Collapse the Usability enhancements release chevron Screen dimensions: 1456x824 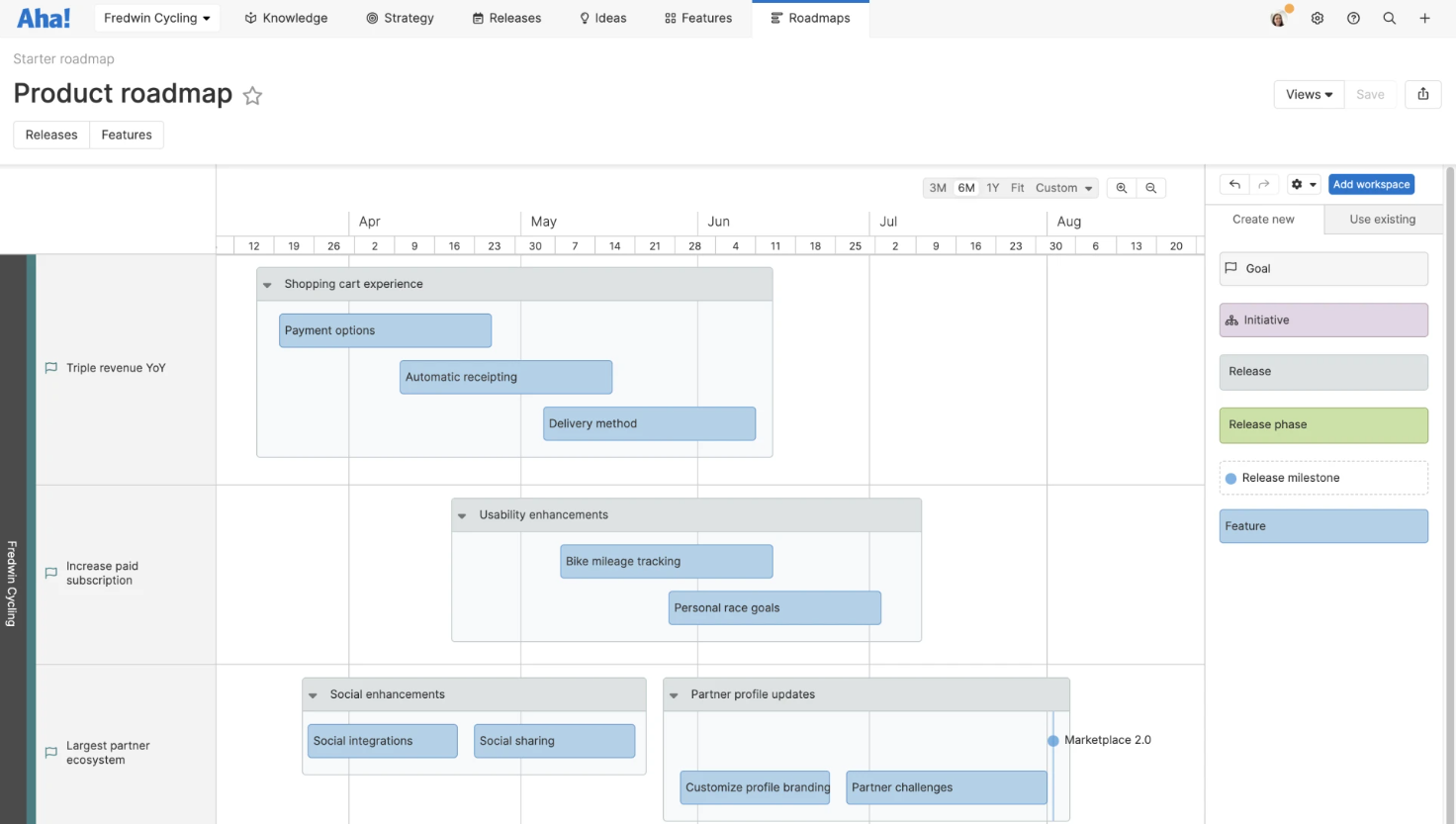pyautogui.click(x=461, y=514)
